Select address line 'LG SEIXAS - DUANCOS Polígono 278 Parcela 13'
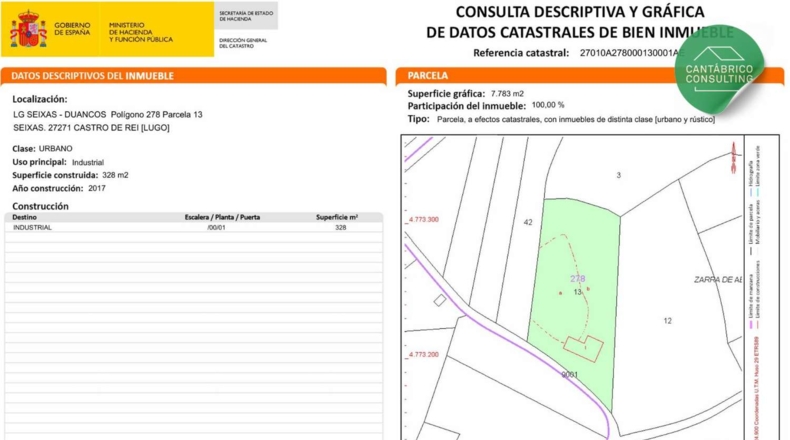 click(108, 115)
